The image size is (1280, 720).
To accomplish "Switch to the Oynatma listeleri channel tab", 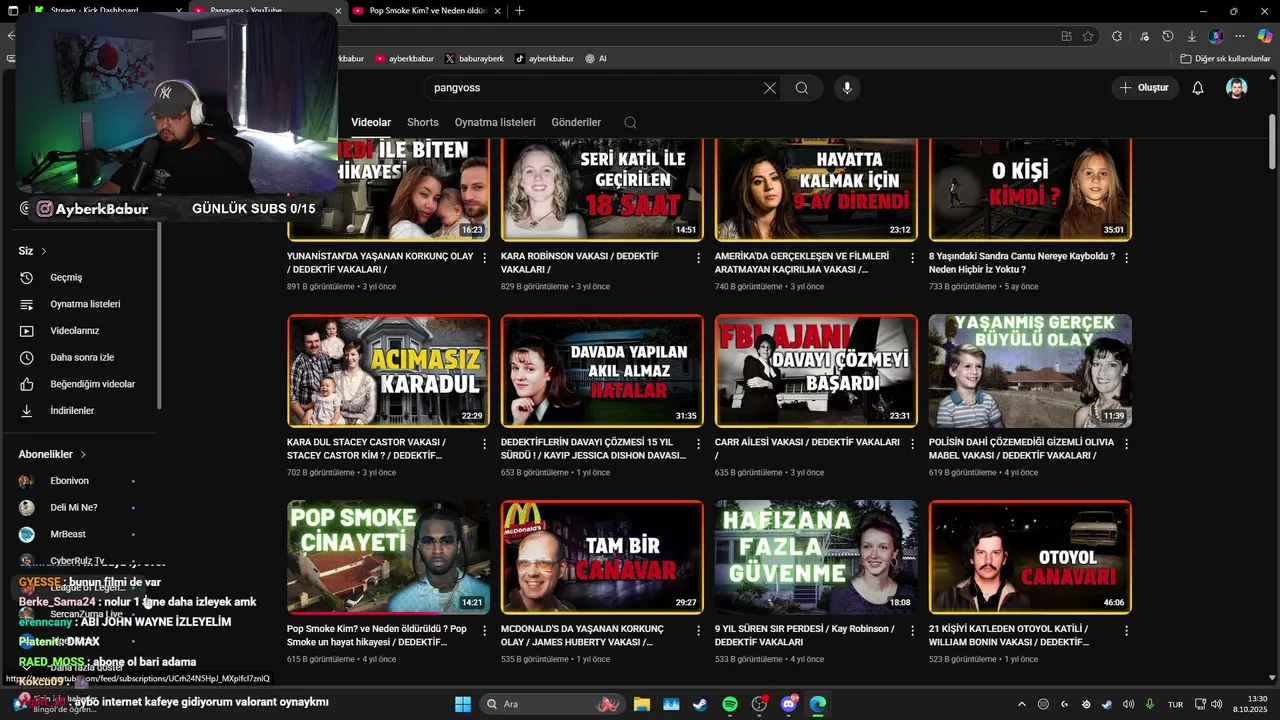I will 495,122.
